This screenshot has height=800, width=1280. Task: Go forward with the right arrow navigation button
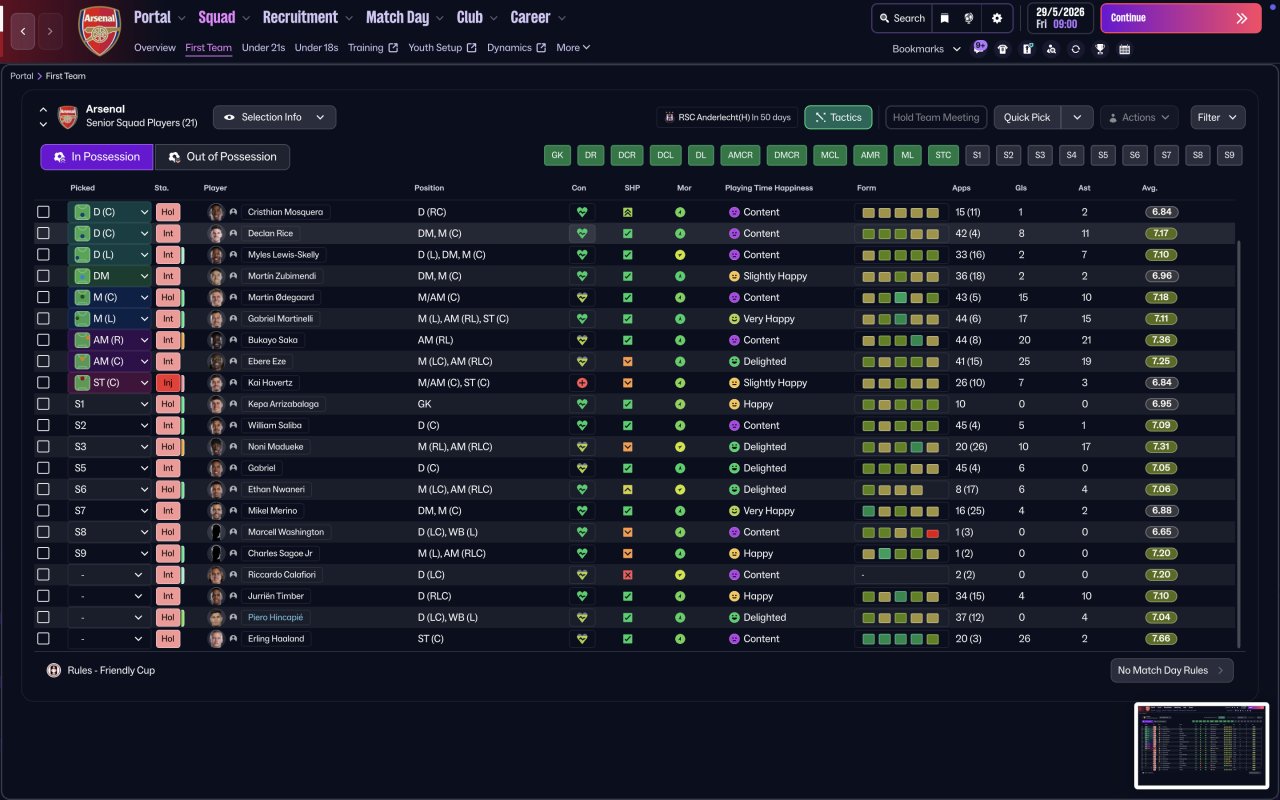pyautogui.click(x=50, y=31)
